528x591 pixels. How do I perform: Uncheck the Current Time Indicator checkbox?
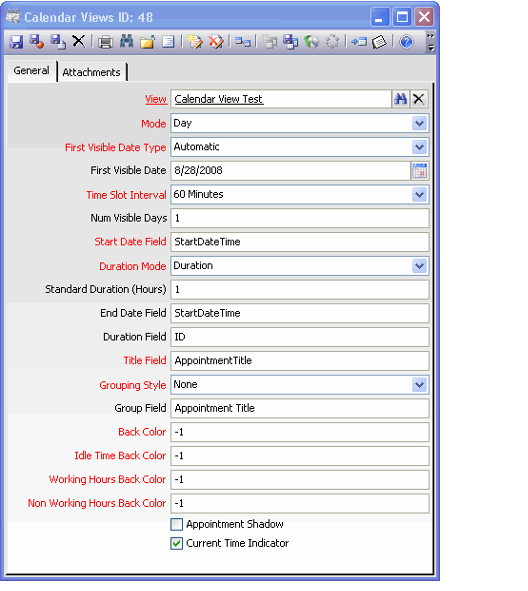[x=176, y=543]
